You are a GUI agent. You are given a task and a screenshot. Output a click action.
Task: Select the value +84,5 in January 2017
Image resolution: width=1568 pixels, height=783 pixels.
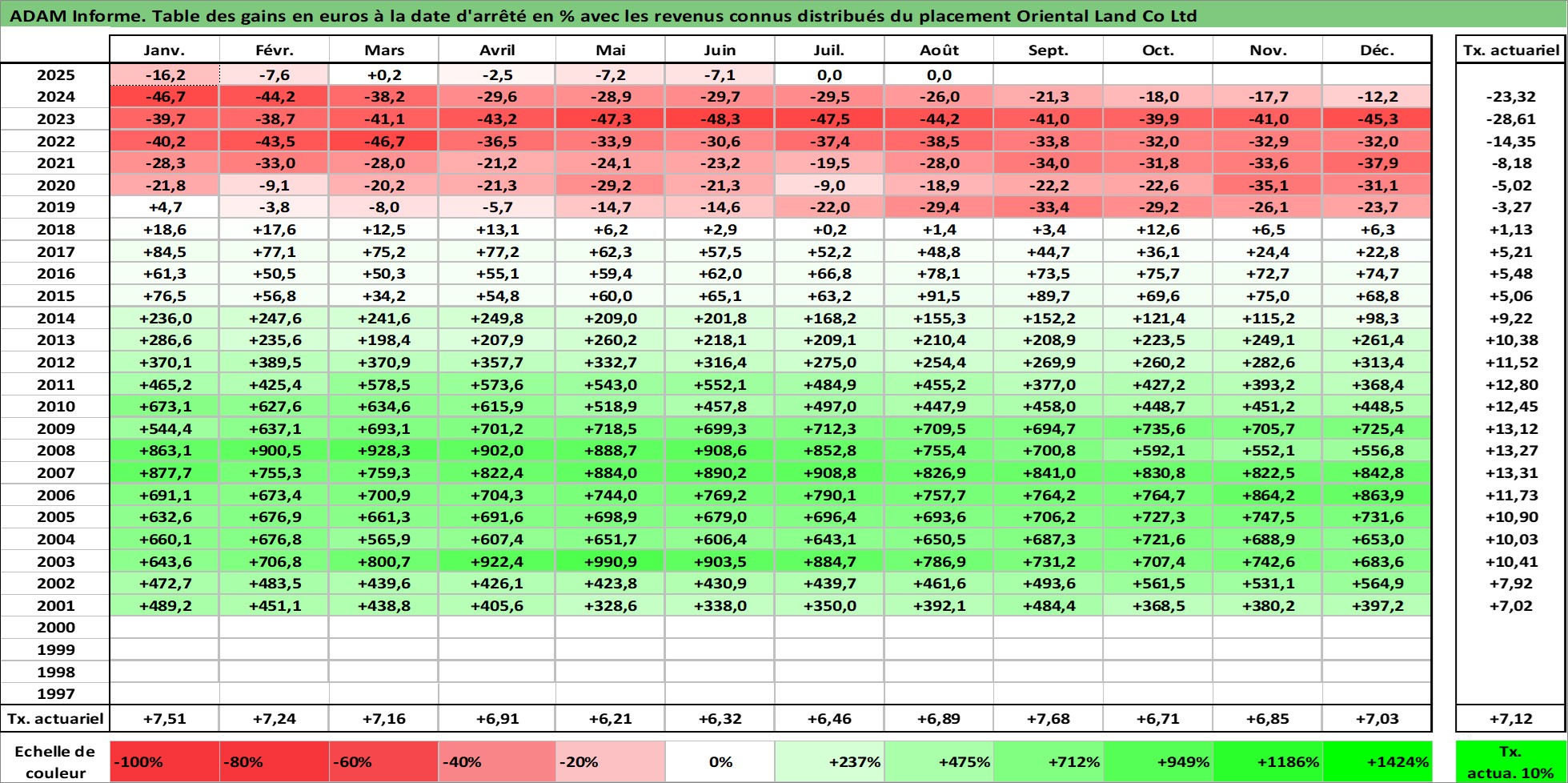coord(164,251)
